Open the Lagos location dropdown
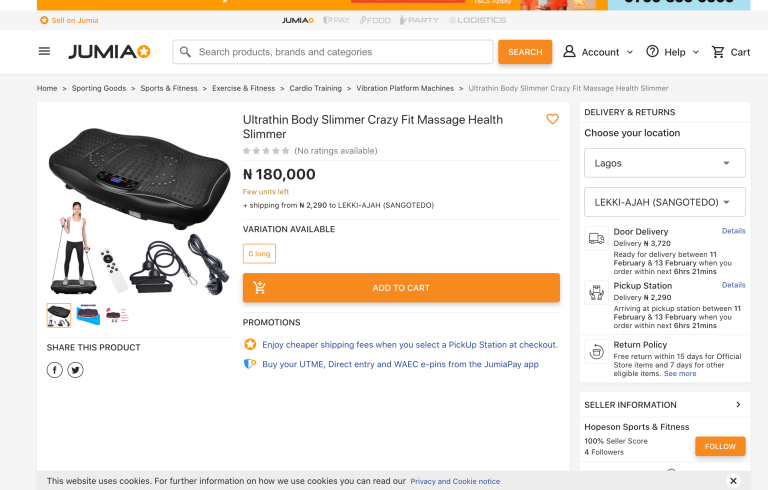The image size is (768, 490). (x=664, y=163)
